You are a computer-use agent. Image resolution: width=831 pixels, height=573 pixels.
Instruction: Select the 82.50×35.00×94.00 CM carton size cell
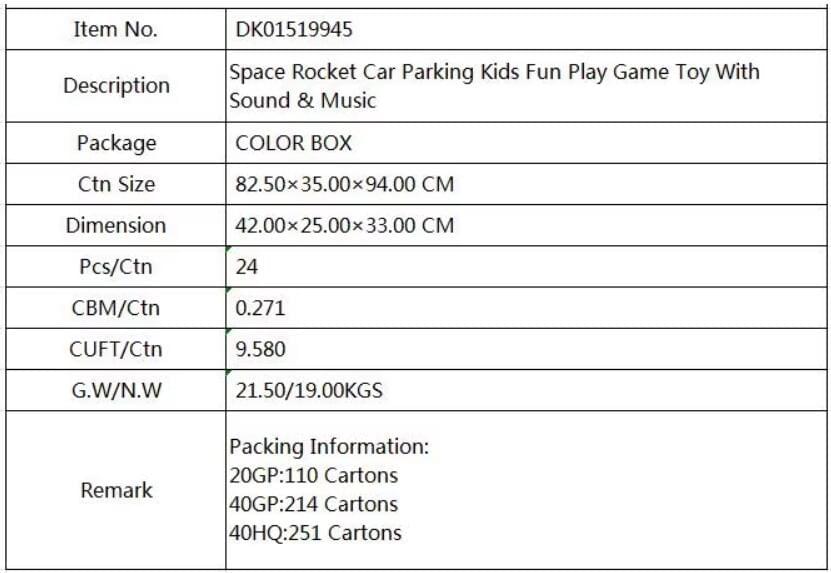[345, 184]
